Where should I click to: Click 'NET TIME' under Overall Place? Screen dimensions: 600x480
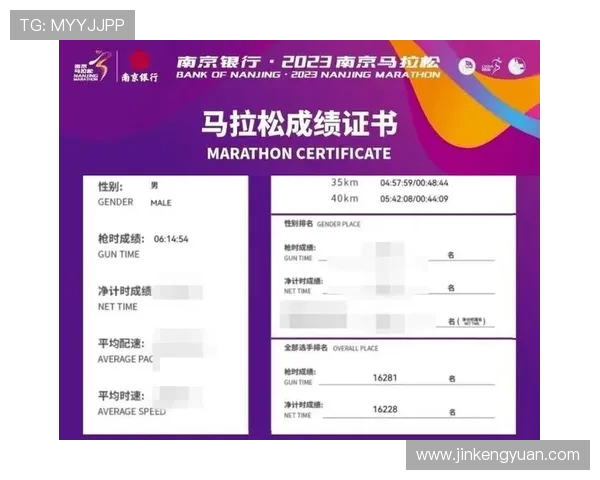tap(297, 415)
